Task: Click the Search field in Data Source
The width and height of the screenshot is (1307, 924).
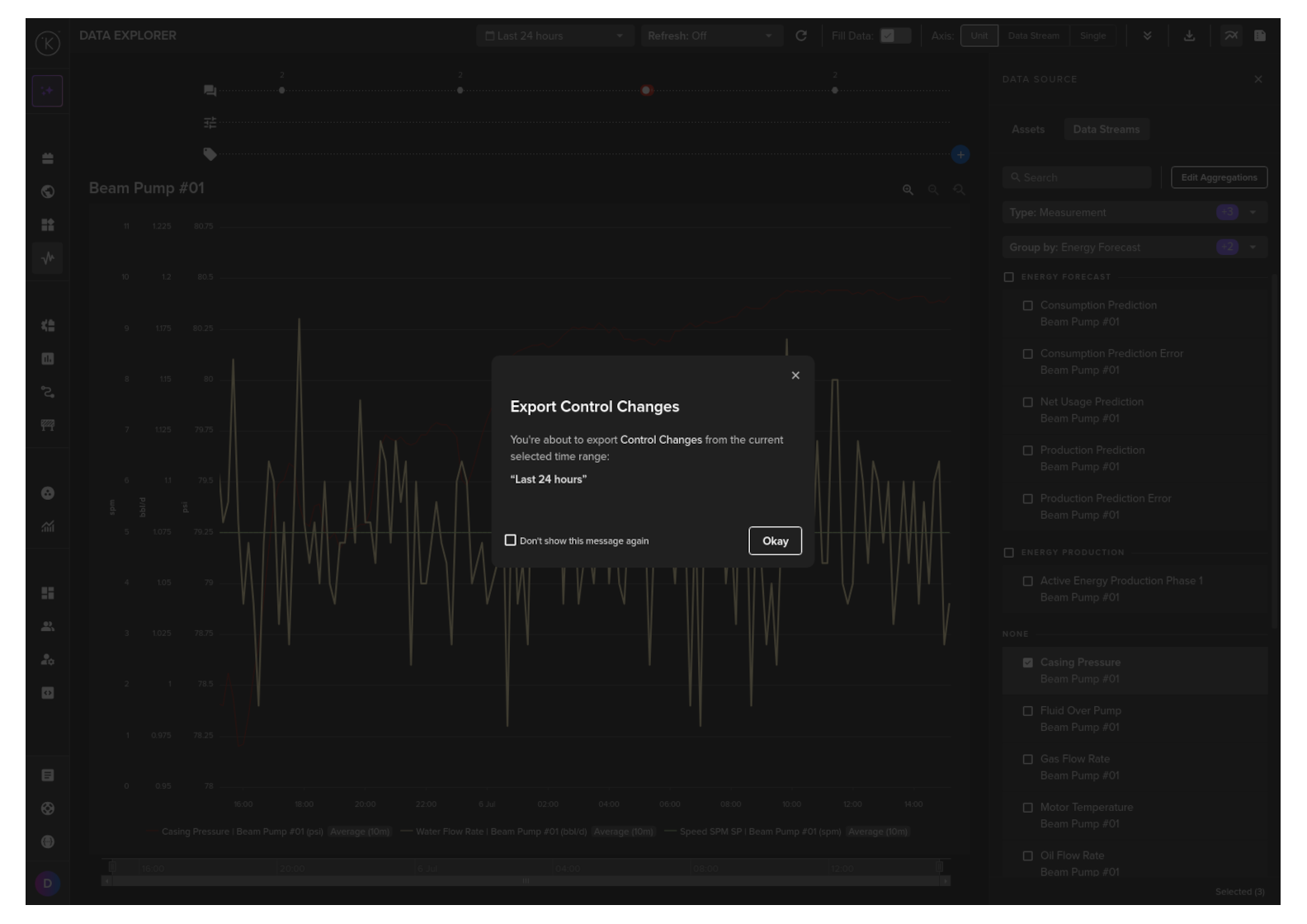Action: [1077, 177]
